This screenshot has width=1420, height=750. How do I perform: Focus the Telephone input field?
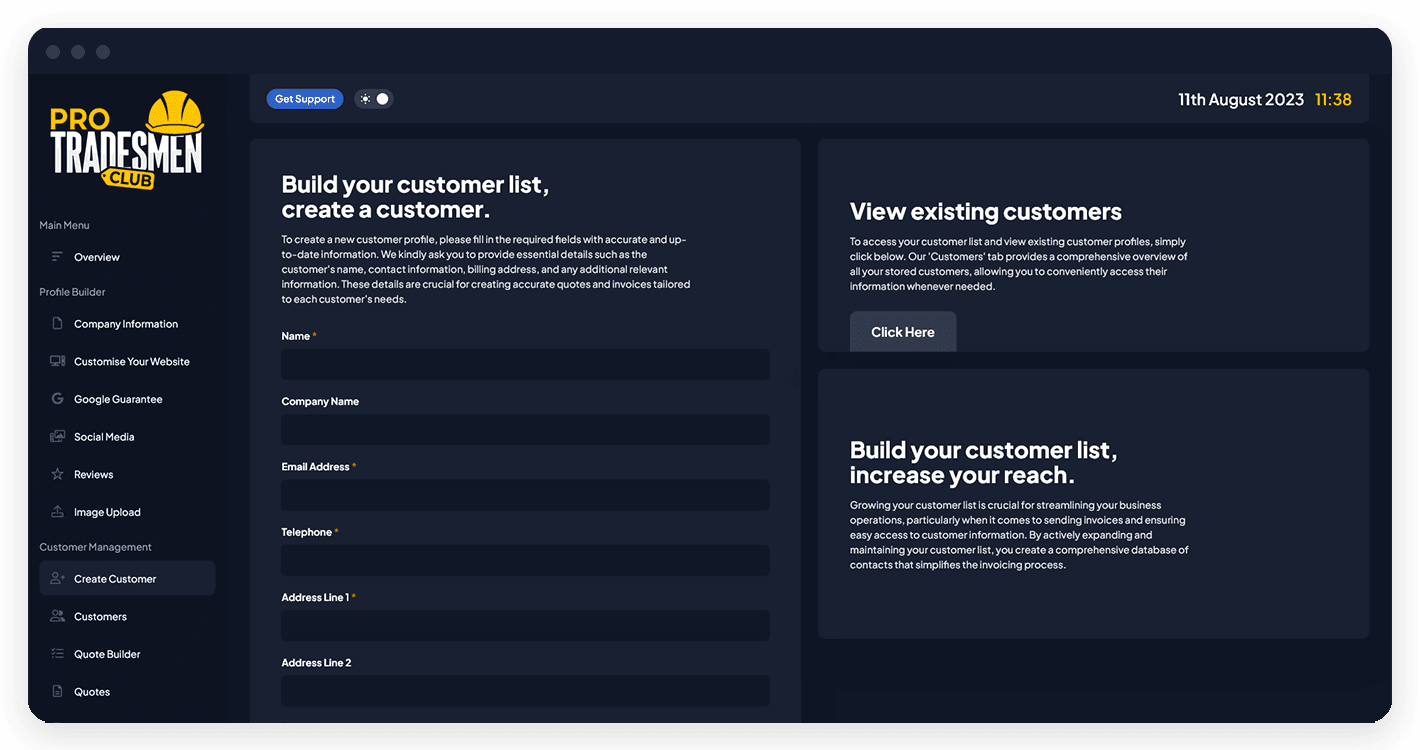[525, 560]
